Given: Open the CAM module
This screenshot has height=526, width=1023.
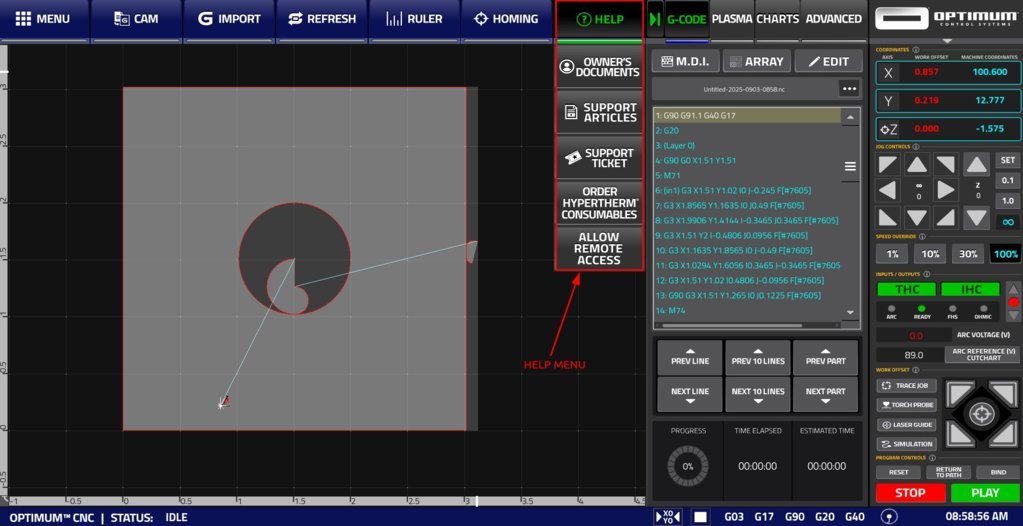Looking at the screenshot, I should (x=136, y=19).
